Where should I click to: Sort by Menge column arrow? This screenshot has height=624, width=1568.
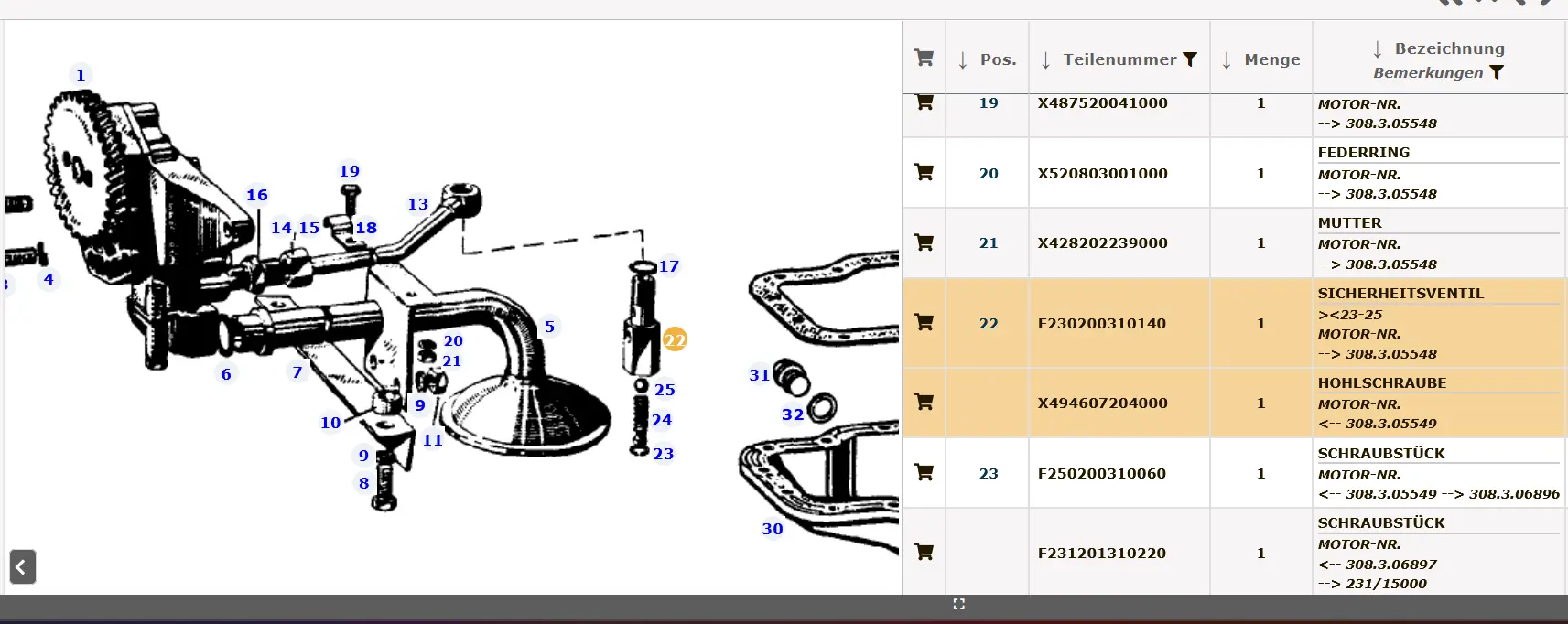pyautogui.click(x=1227, y=60)
